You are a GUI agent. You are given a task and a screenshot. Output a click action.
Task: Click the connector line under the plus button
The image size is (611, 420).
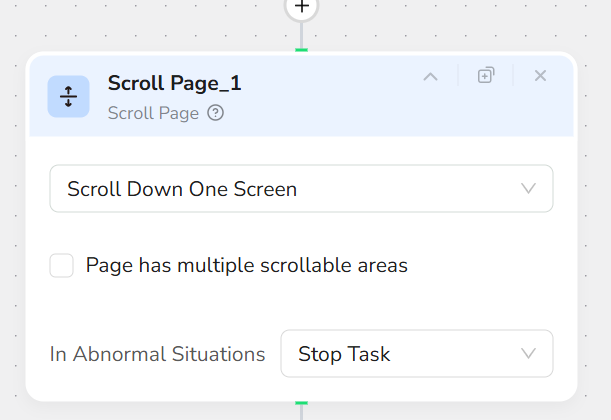tap(301, 35)
